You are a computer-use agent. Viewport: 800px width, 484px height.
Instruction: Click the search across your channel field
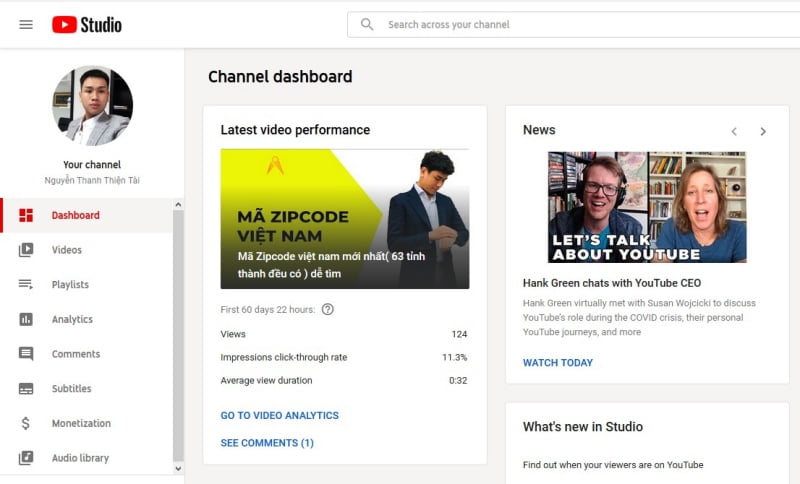(x=580, y=24)
